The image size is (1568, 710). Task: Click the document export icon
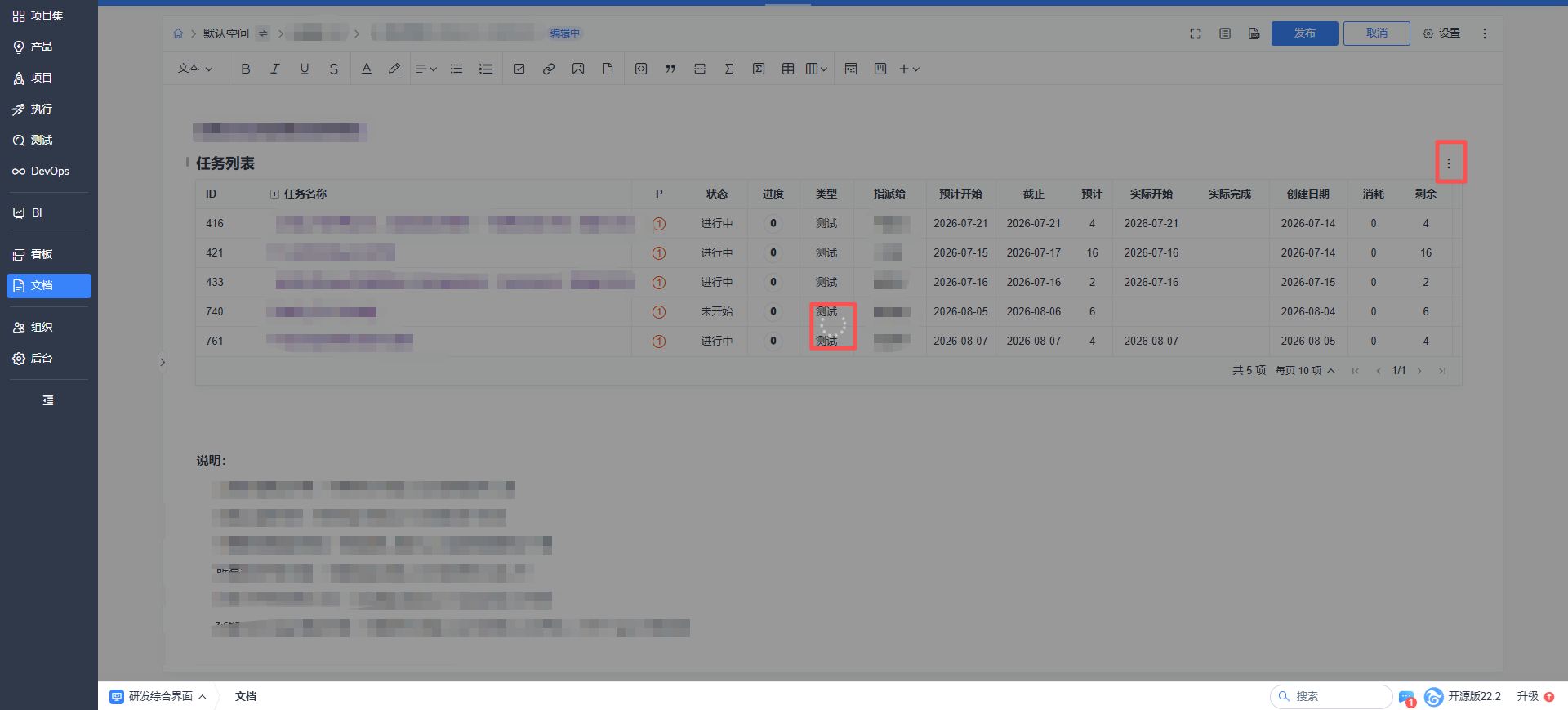pos(1254,33)
